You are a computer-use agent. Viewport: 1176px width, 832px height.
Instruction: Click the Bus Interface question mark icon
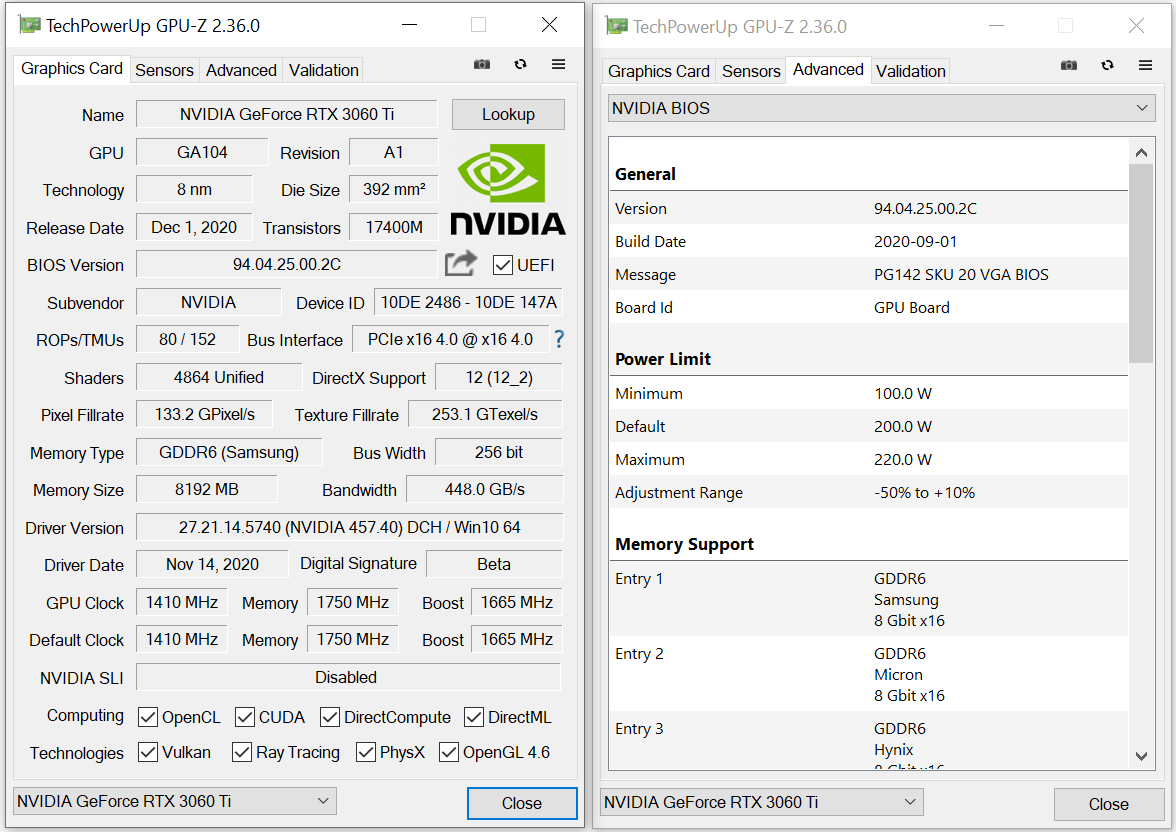pyautogui.click(x=559, y=340)
